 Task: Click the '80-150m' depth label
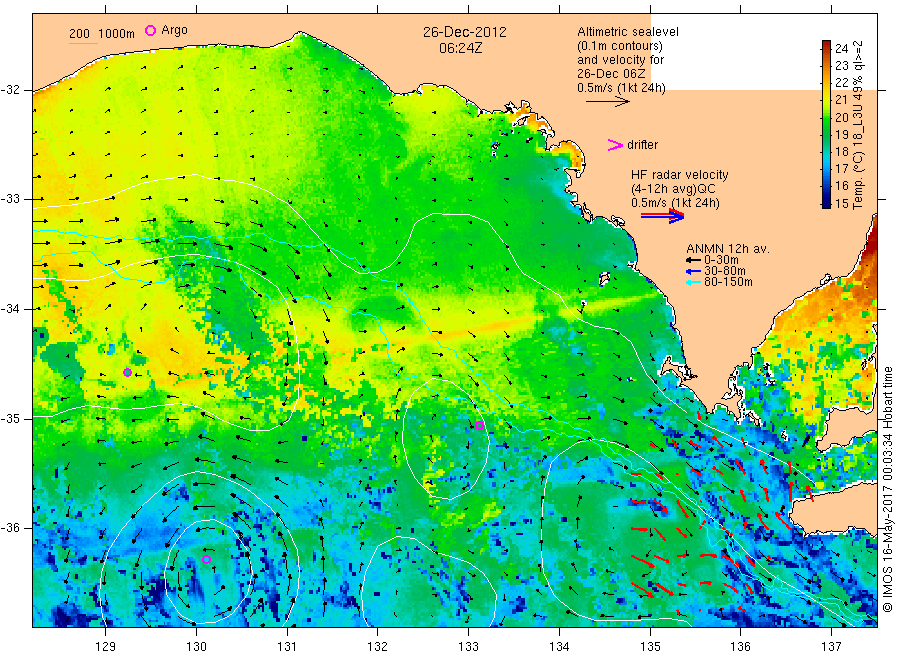coord(728,282)
